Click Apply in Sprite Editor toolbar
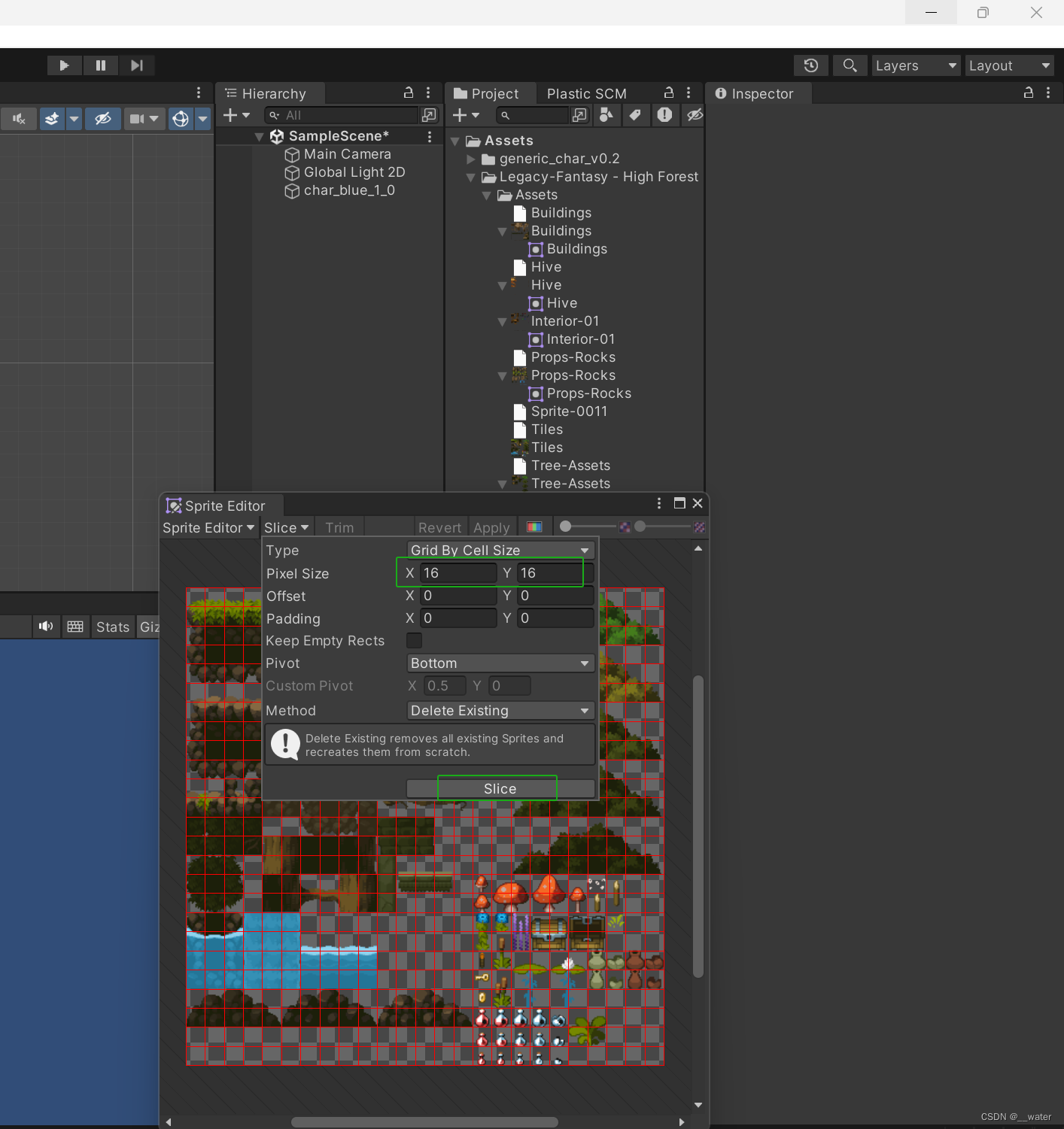 pyautogui.click(x=491, y=527)
